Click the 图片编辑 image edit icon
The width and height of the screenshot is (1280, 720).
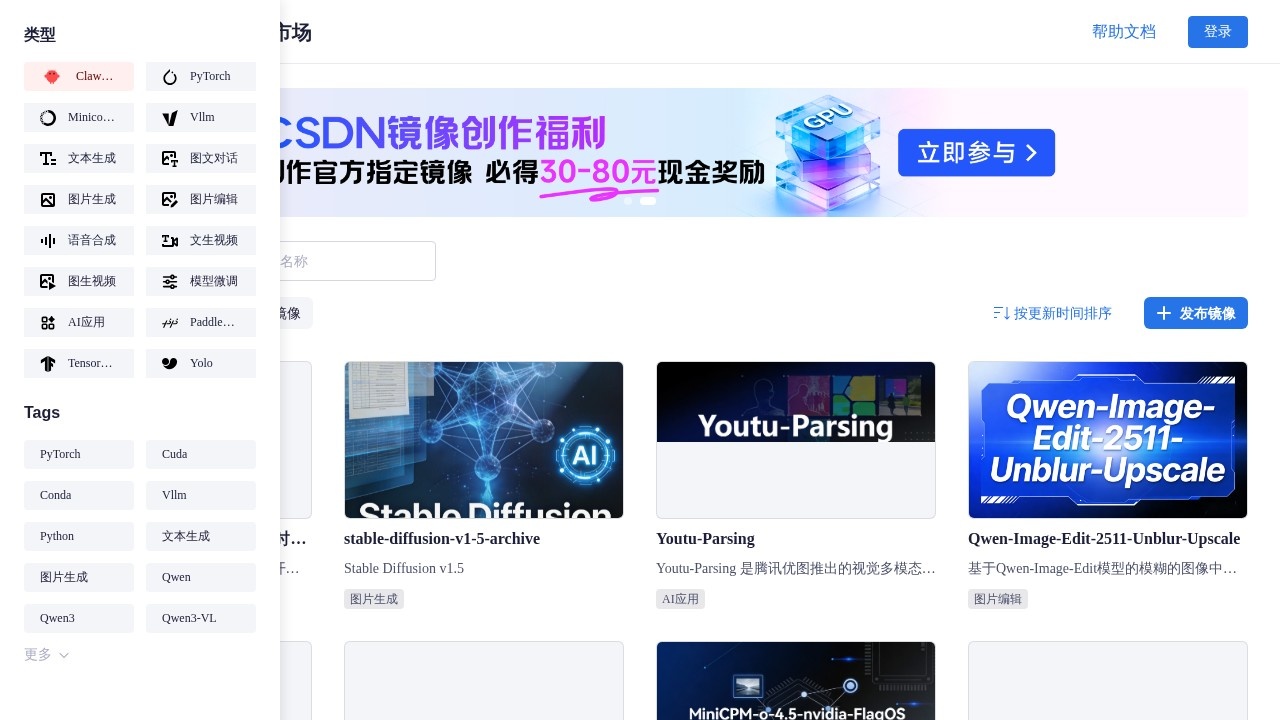click(x=170, y=199)
